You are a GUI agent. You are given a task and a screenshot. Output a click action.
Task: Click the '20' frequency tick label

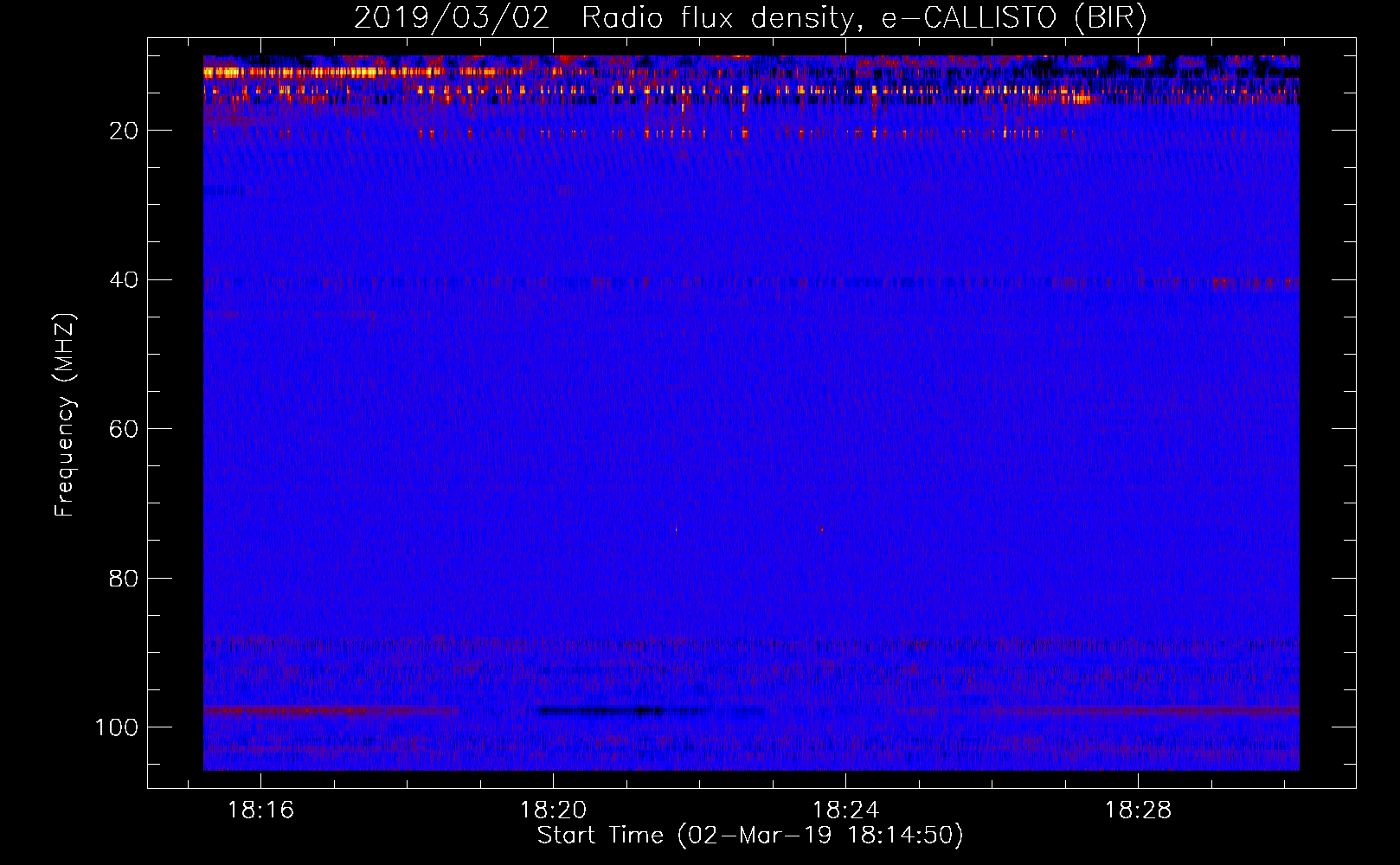click(x=124, y=131)
